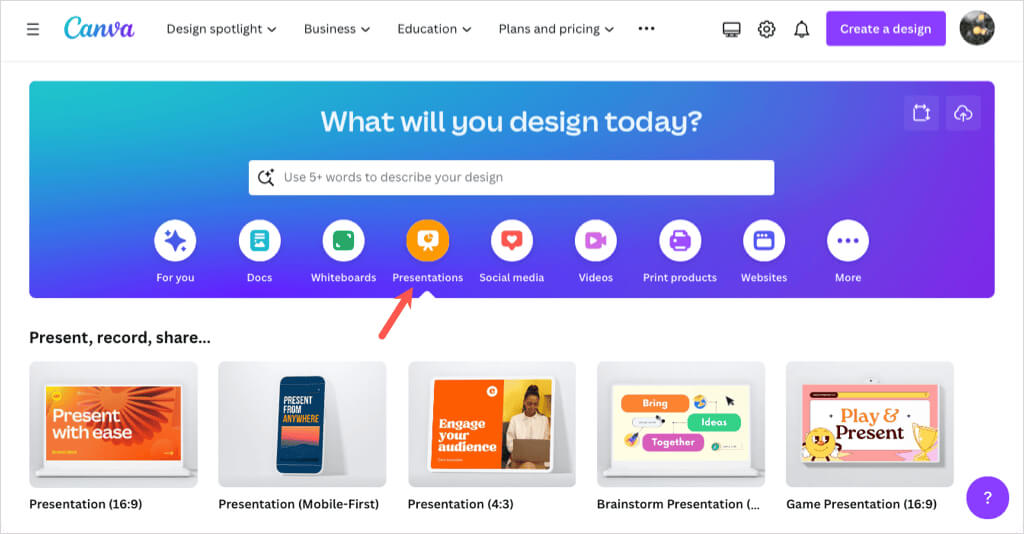This screenshot has height=534, width=1024.
Task: Click the upload cloud icon in banner
Action: (963, 113)
